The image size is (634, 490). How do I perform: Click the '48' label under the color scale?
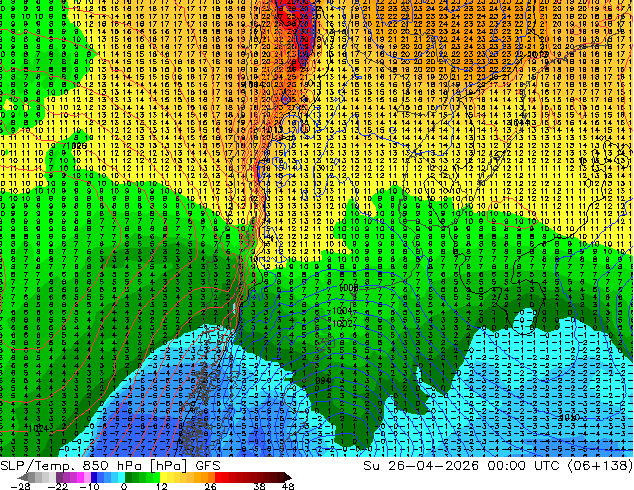coord(288,486)
